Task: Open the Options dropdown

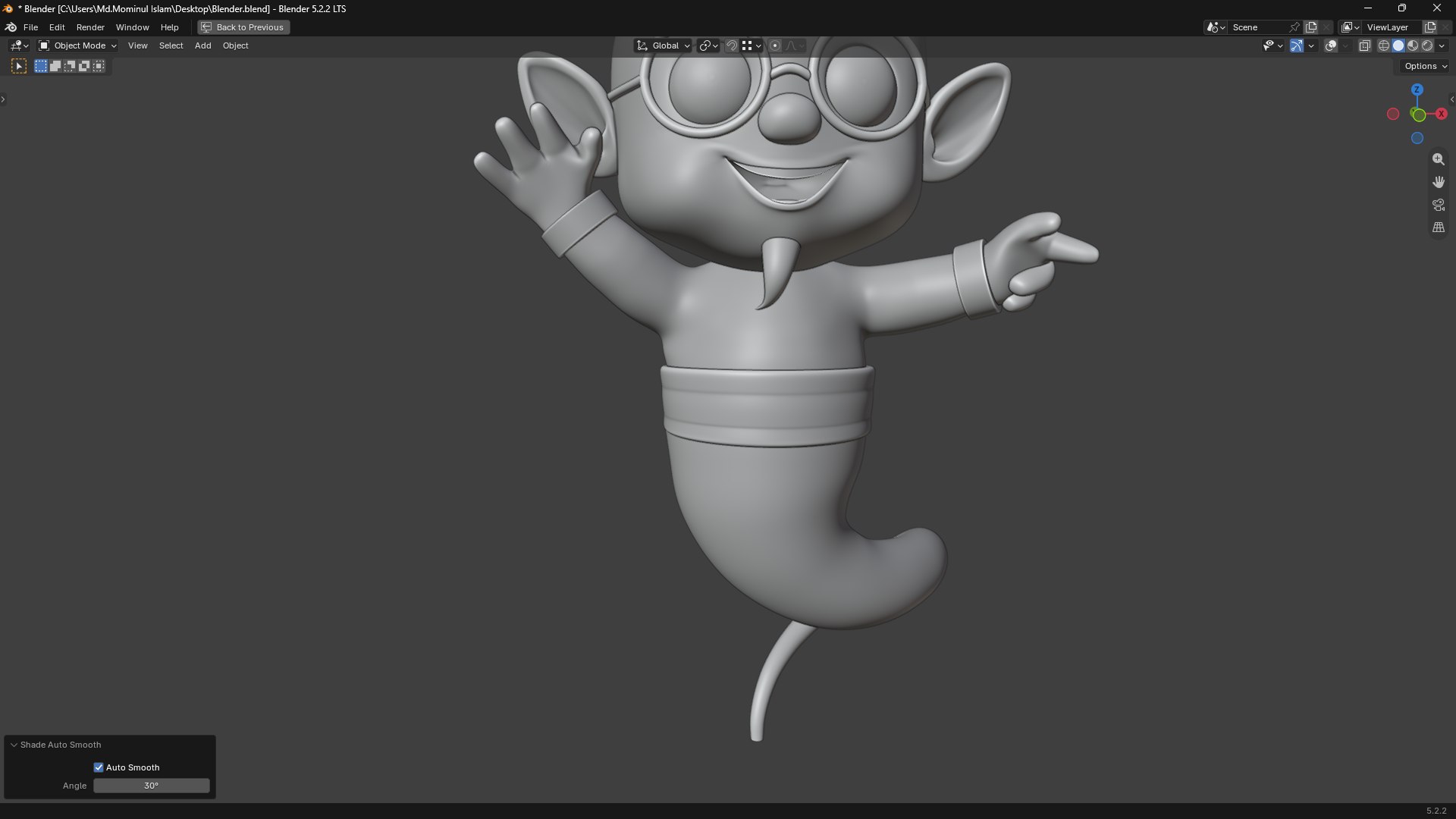Action: point(1426,66)
